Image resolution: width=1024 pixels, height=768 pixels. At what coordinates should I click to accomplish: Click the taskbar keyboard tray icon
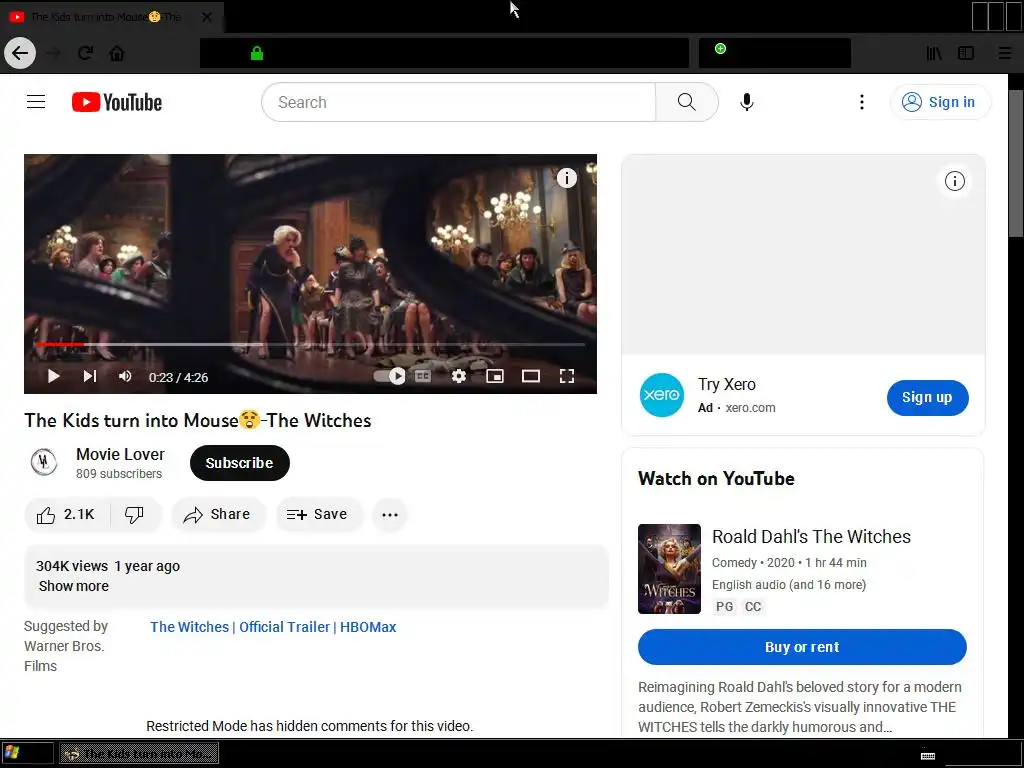(x=927, y=756)
